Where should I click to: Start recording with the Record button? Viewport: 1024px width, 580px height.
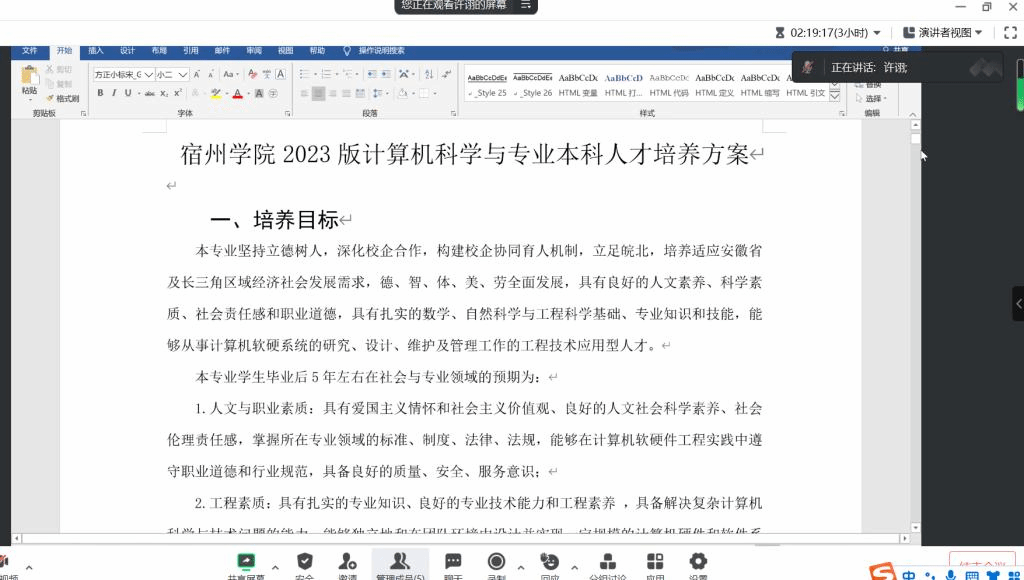pos(496,562)
